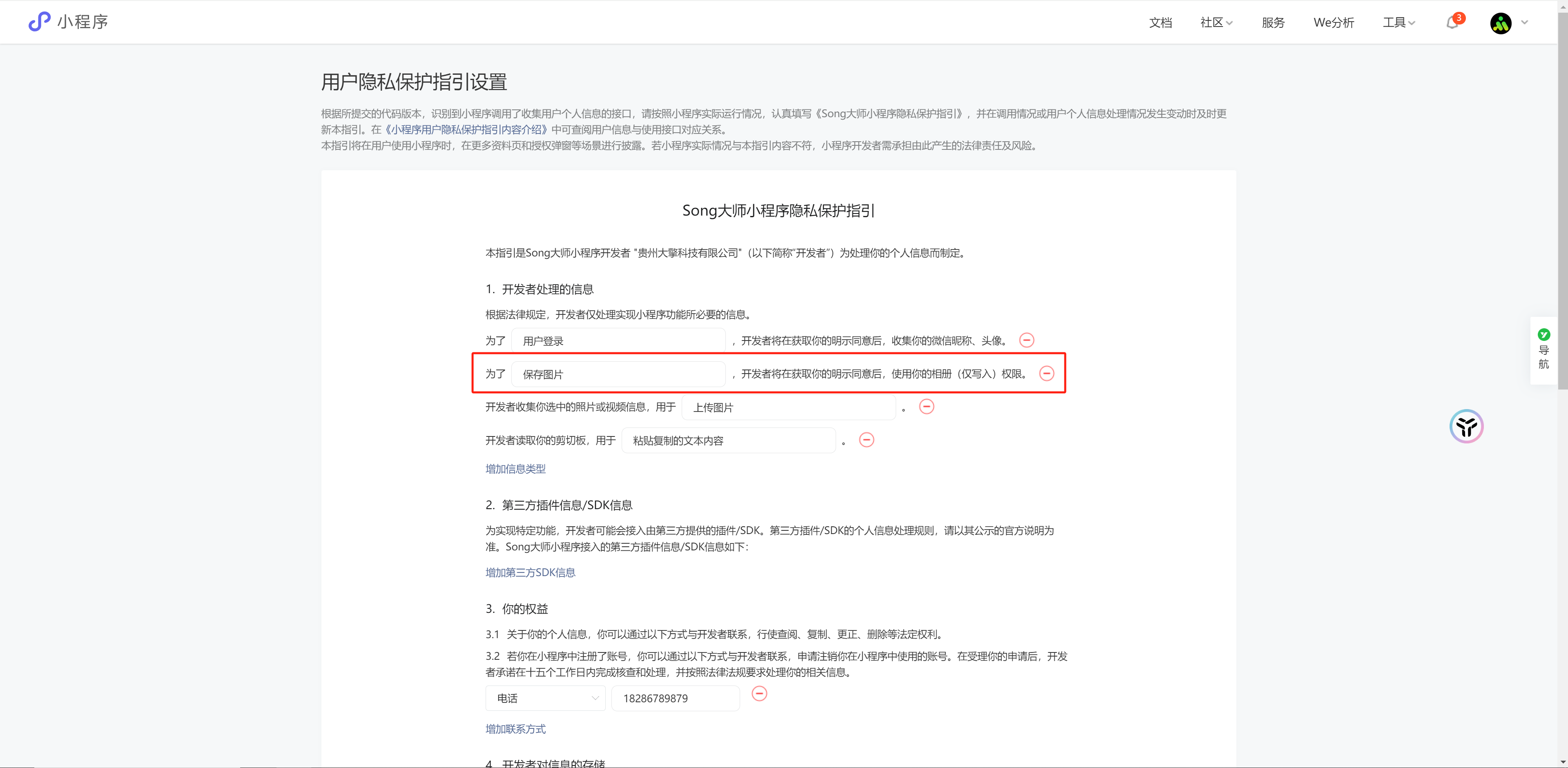1568x768 pixels.
Task: Click the 增加第三方SDK信息 link
Action: [x=530, y=572]
